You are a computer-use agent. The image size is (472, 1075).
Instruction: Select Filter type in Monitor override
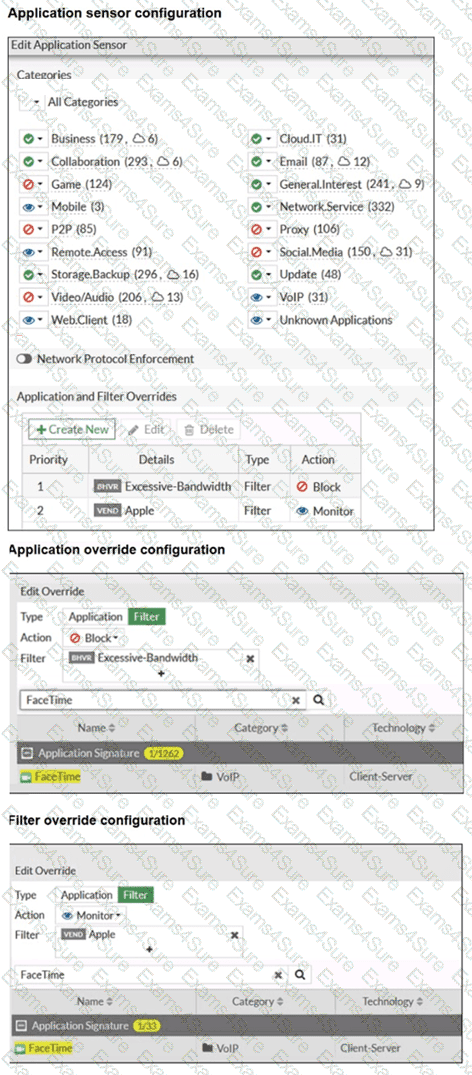136,895
